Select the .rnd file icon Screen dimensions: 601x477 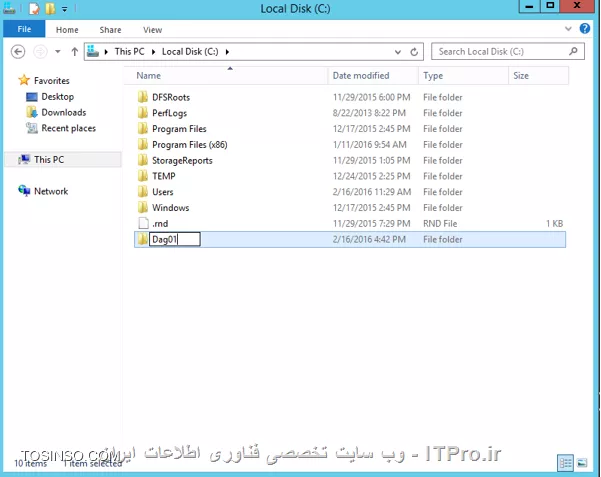[143, 223]
